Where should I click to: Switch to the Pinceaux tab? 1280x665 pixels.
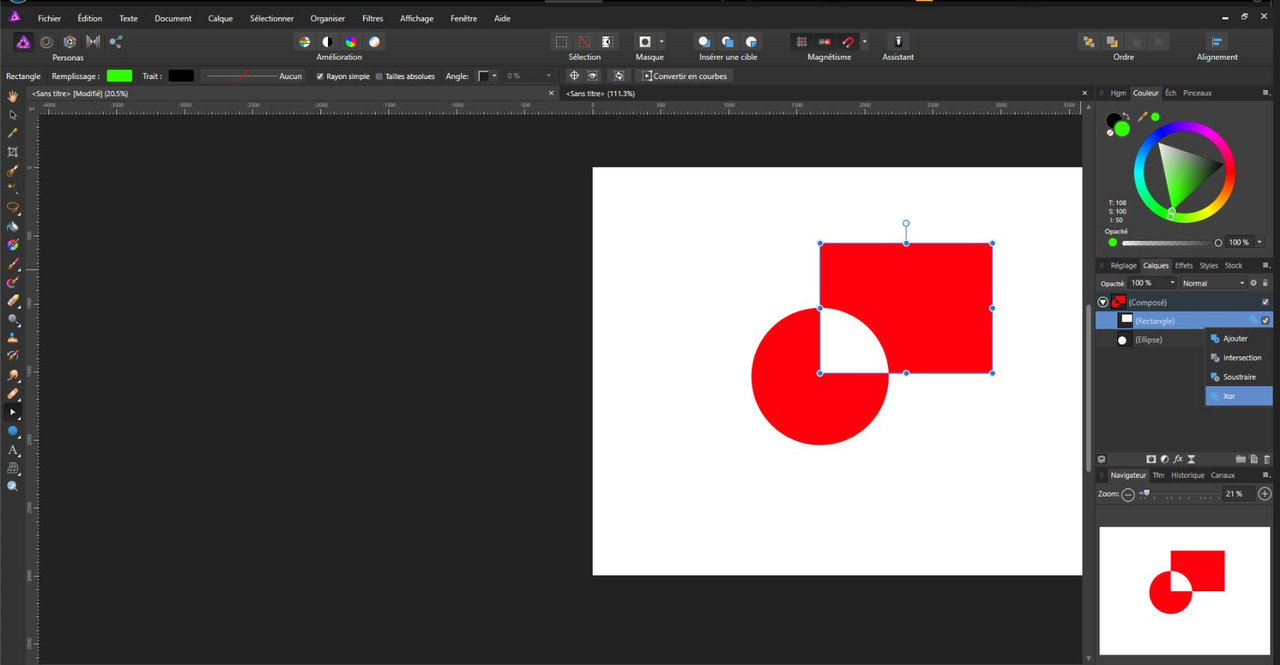(x=1197, y=93)
